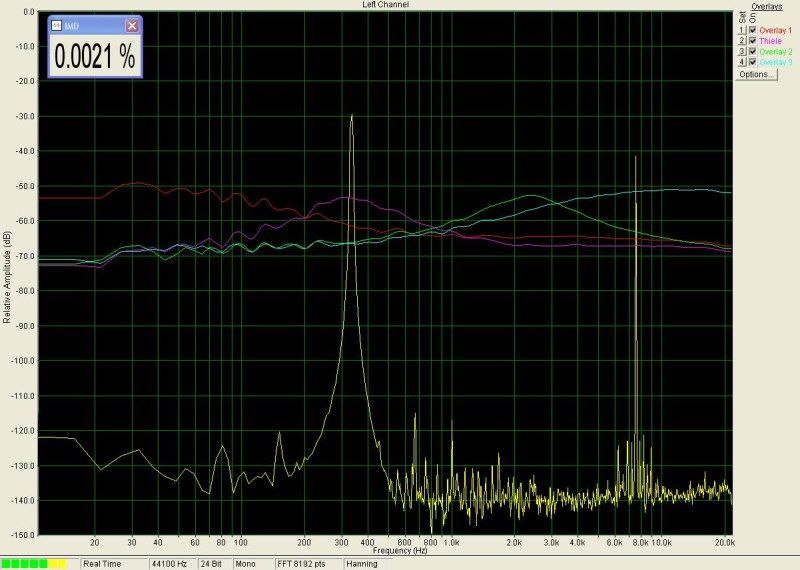The image size is (800, 570).
Task: Click the Overlays heading
Action: click(767, 7)
